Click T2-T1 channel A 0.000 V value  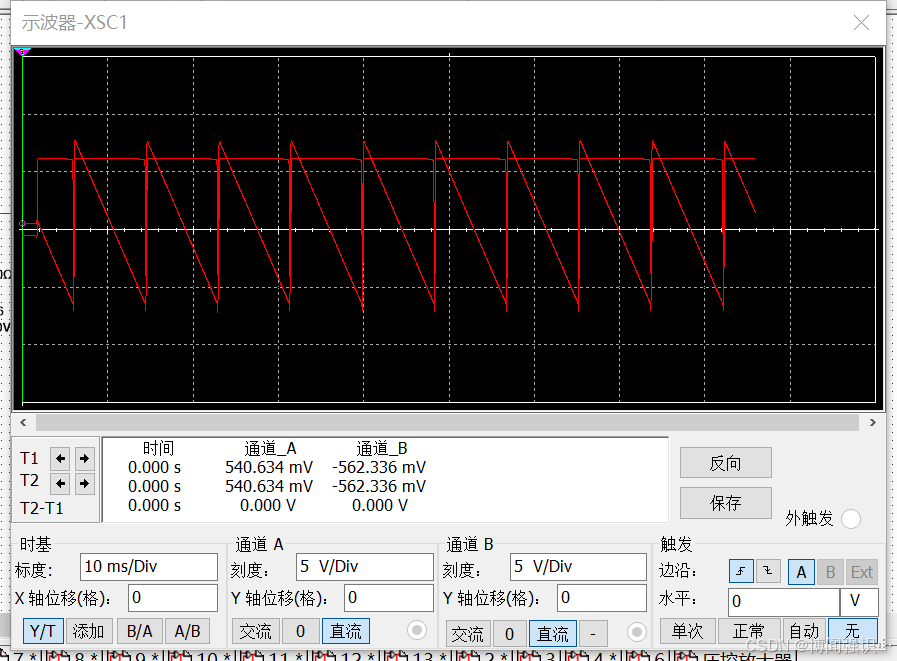268,505
